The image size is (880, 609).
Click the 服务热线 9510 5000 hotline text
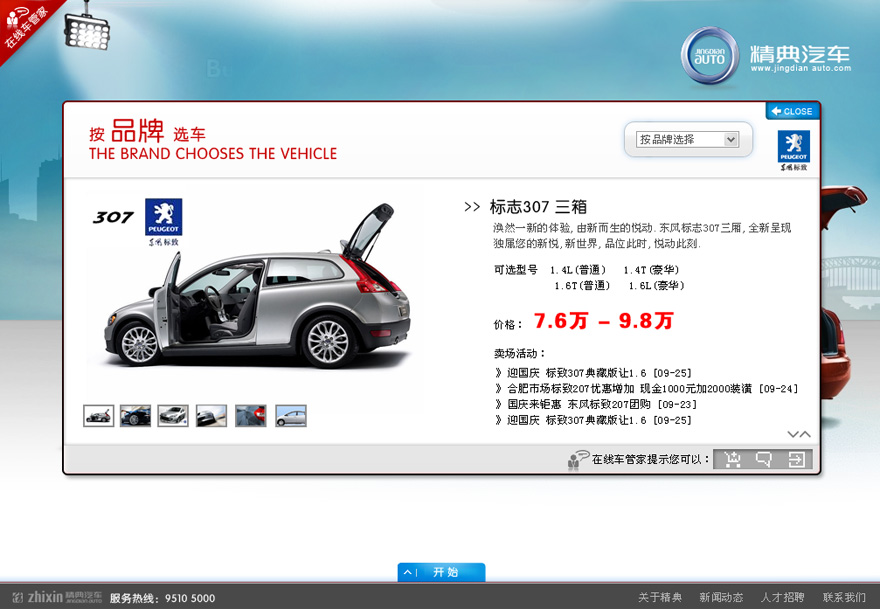[162, 598]
